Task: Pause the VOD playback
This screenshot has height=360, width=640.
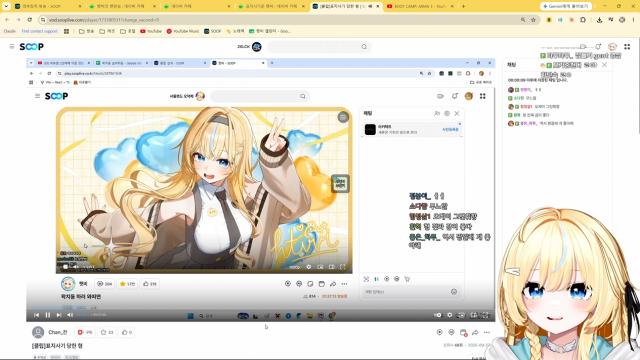Action: pos(48,315)
